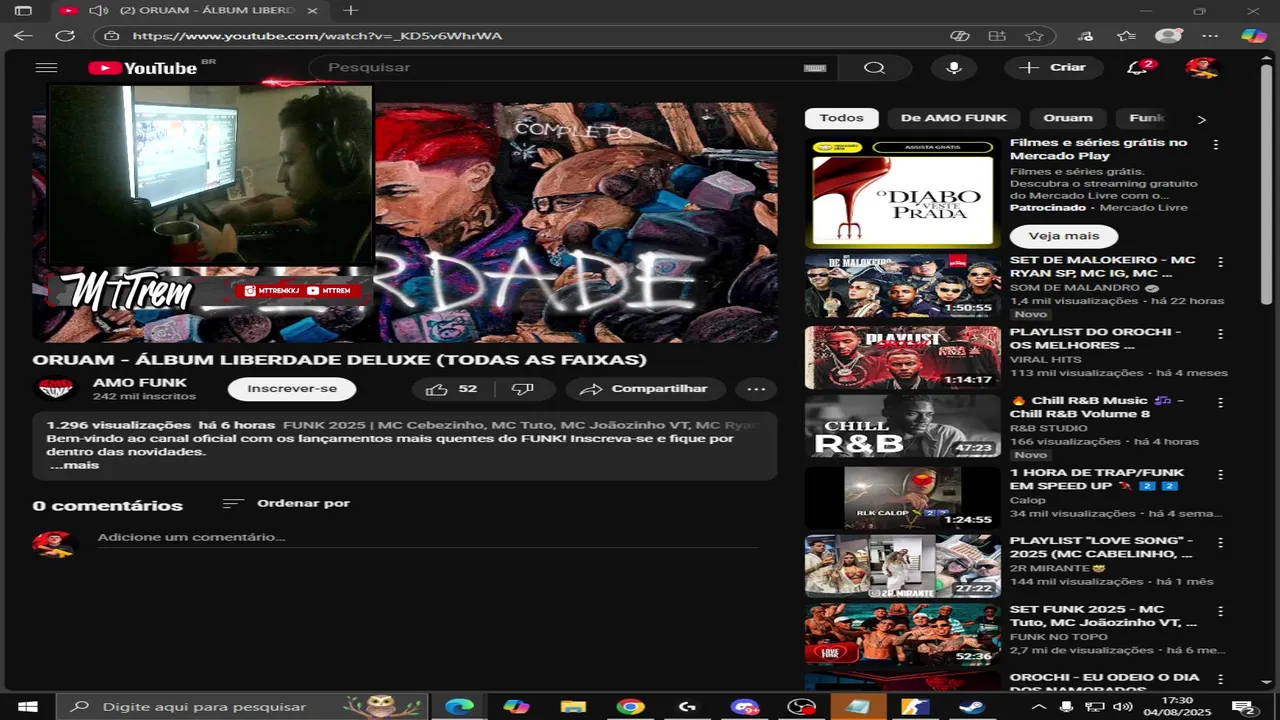Go to the YouTube home logo

[x=143, y=68]
